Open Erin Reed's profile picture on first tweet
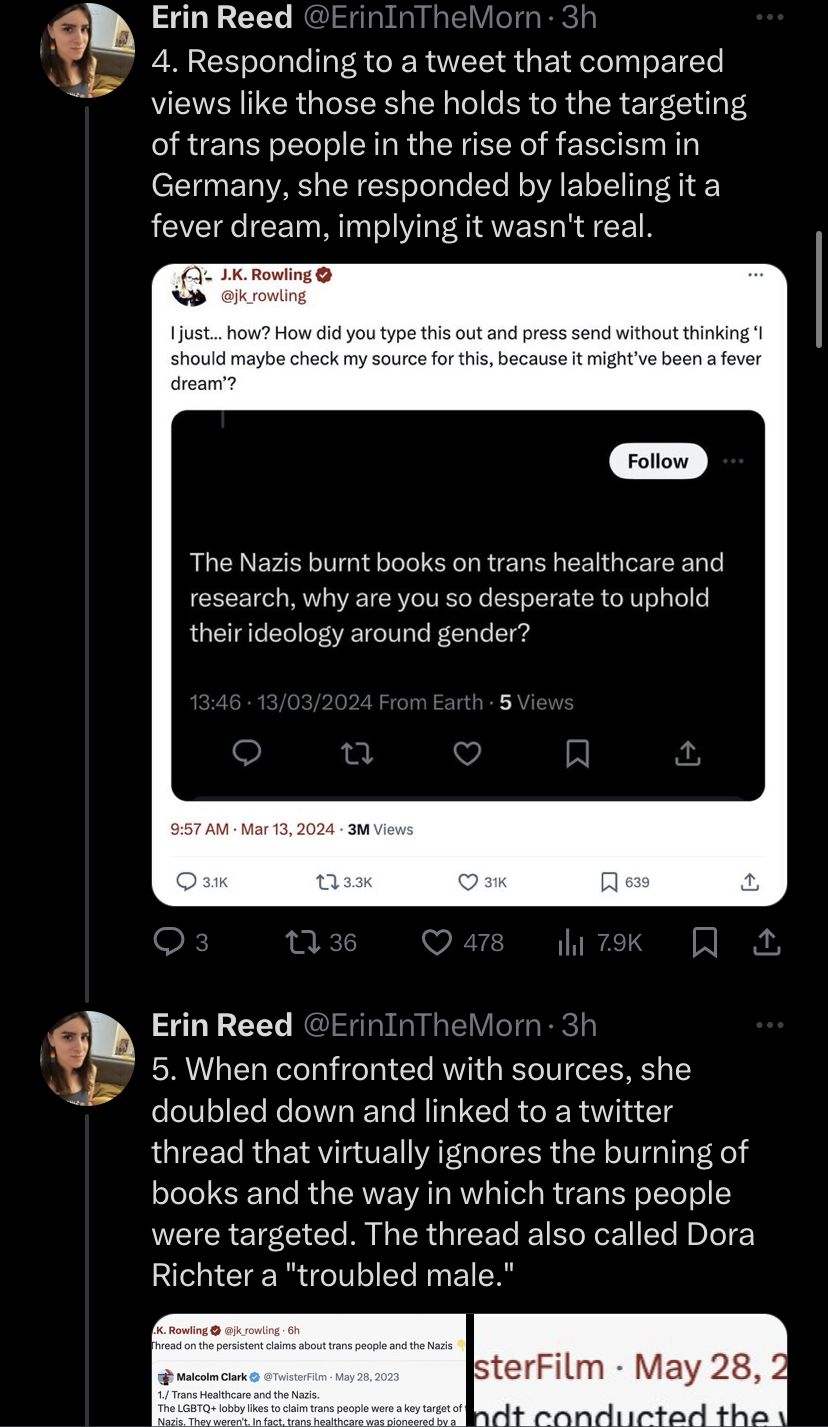The width and height of the screenshot is (828, 1427). [x=87, y=50]
